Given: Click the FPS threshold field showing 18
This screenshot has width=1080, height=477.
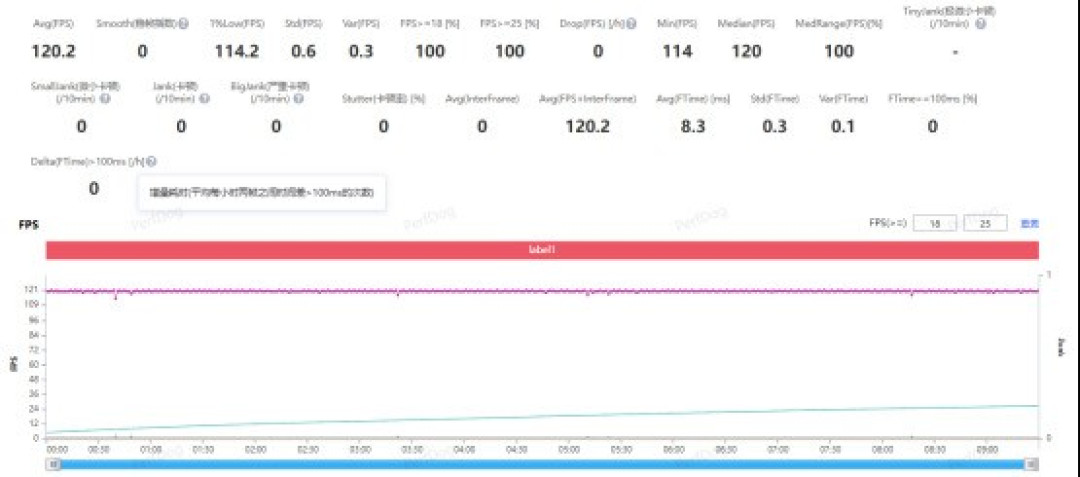Looking at the screenshot, I should 935,224.
